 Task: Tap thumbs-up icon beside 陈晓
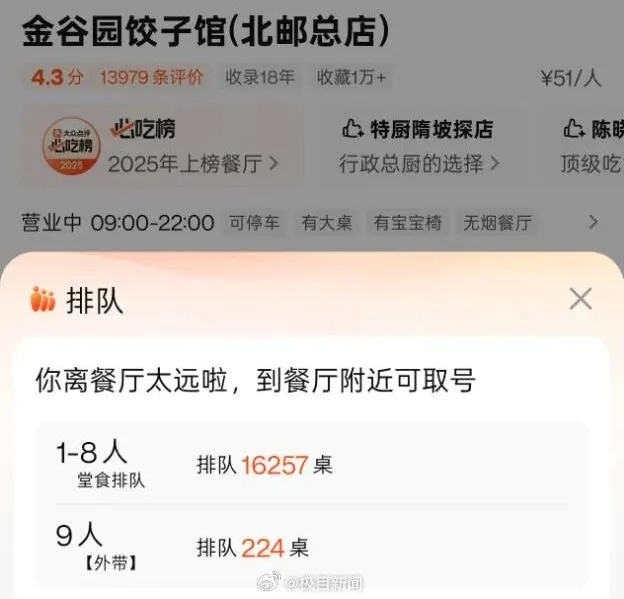(574, 129)
